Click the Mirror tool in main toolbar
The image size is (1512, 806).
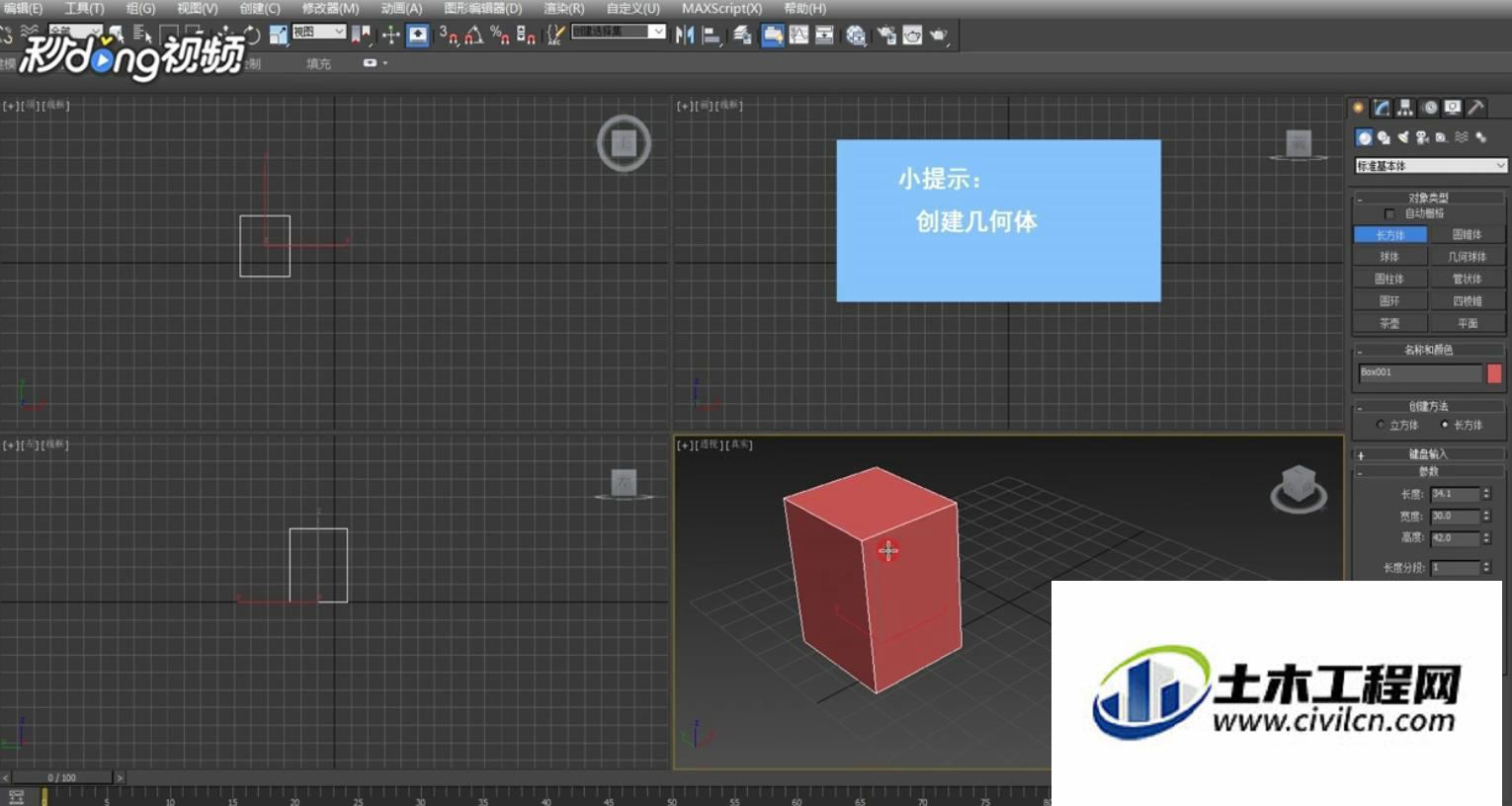pos(685,36)
